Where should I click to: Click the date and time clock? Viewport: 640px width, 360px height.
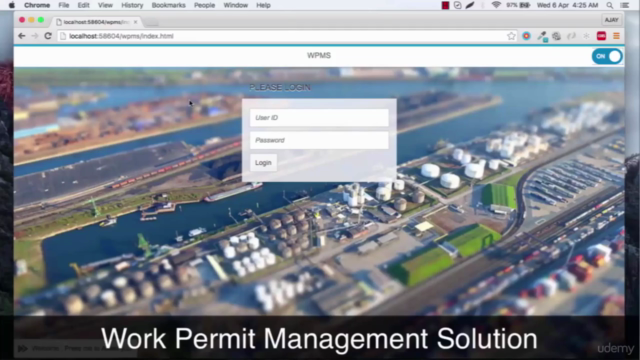(567, 5)
